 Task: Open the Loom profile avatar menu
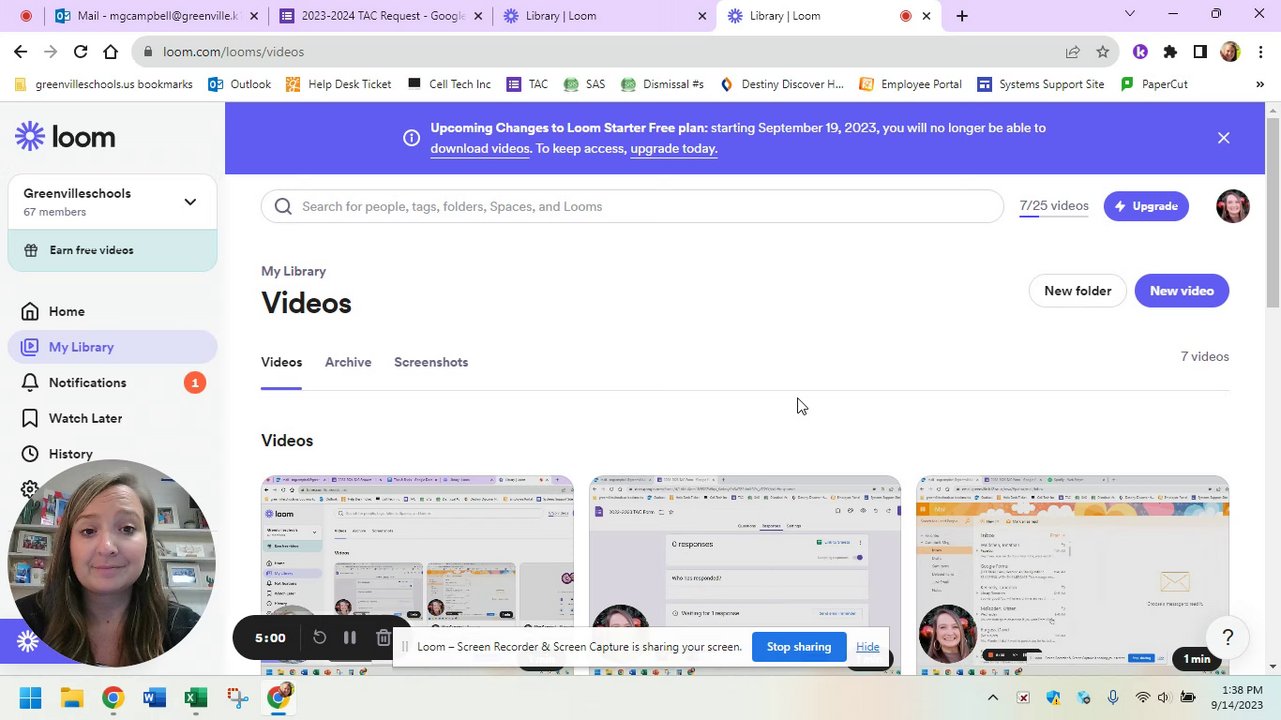(x=1232, y=206)
